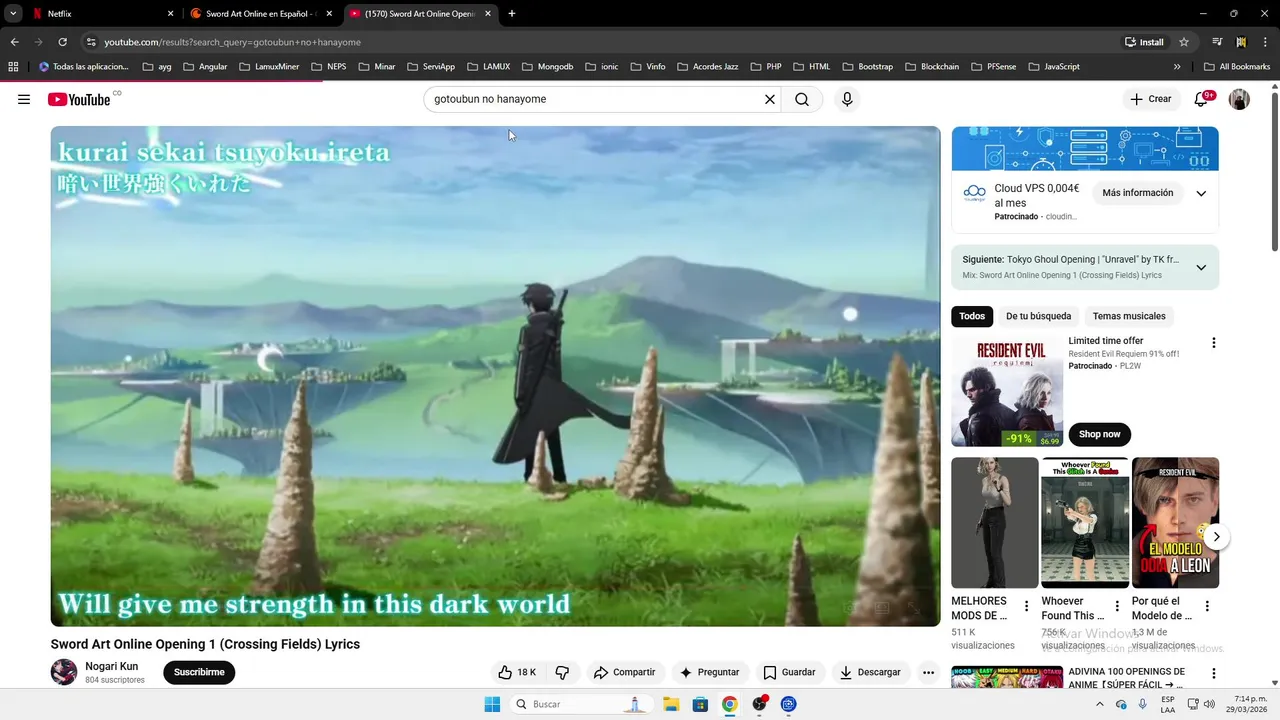Open Windows Start menu

pos(492,704)
